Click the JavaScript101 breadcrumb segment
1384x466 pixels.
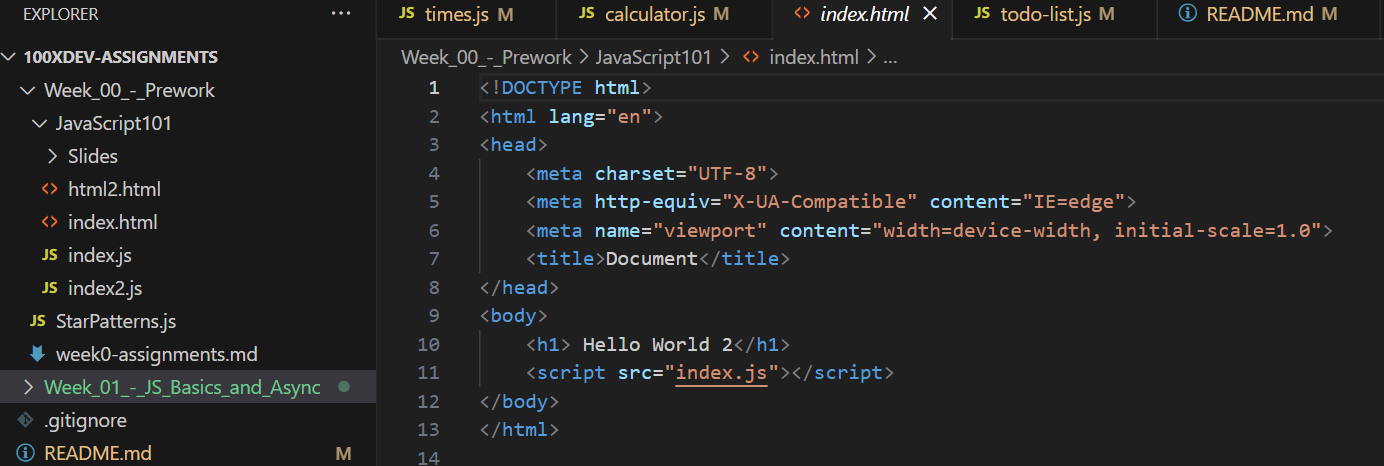tap(653, 57)
